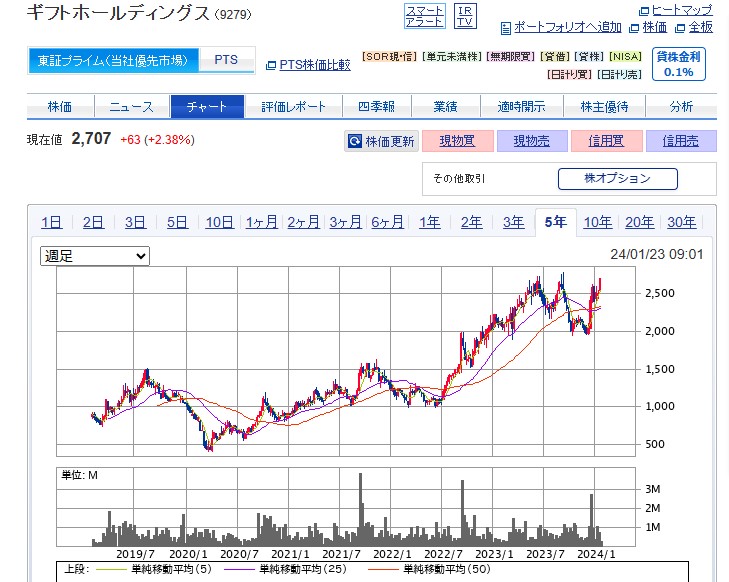Go to the 株価 tab
This screenshot has width=729, height=582.
coord(60,106)
